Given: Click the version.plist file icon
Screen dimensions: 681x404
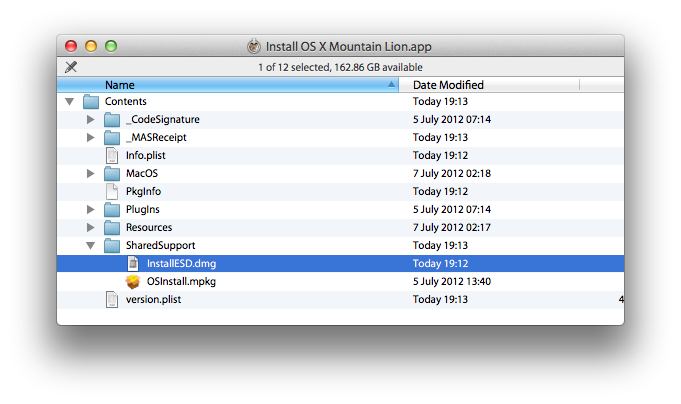Looking at the screenshot, I should coord(112,300).
